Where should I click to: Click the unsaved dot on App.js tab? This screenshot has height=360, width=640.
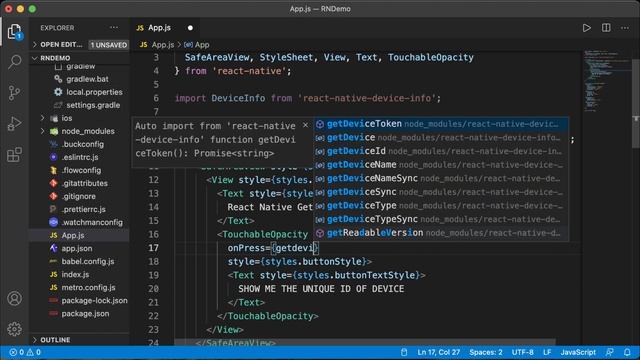click(190, 28)
